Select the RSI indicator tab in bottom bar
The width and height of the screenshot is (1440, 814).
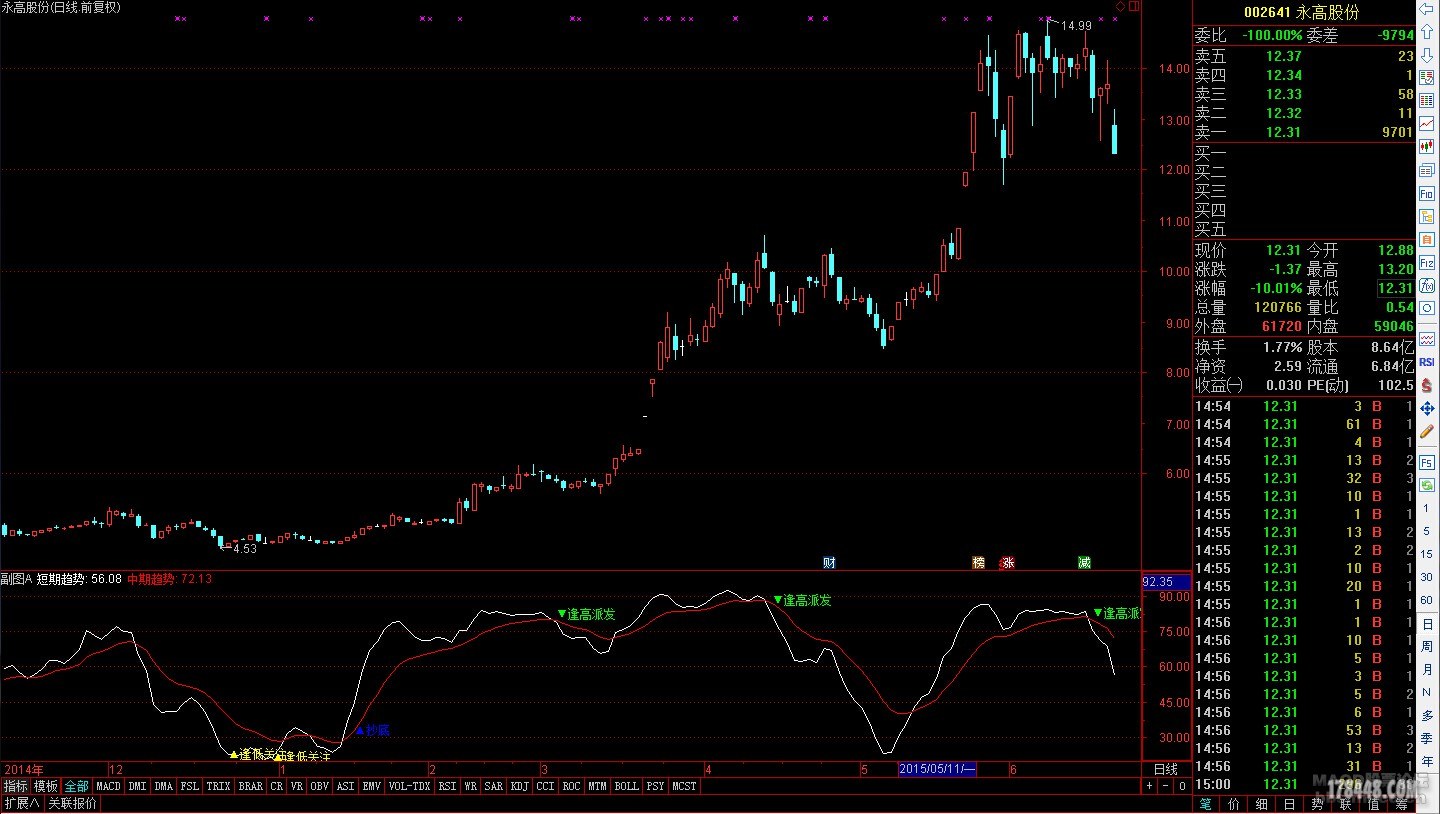(x=447, y=786)
